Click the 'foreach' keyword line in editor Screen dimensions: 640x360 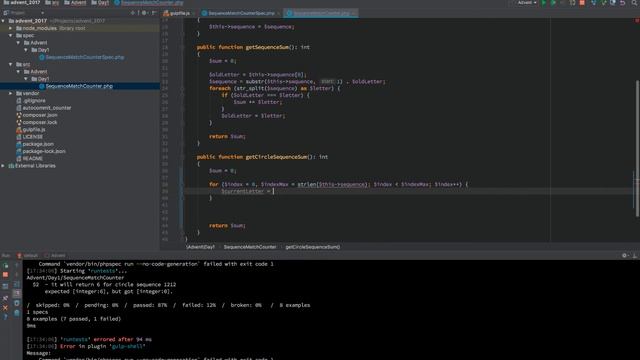(274, 89)
